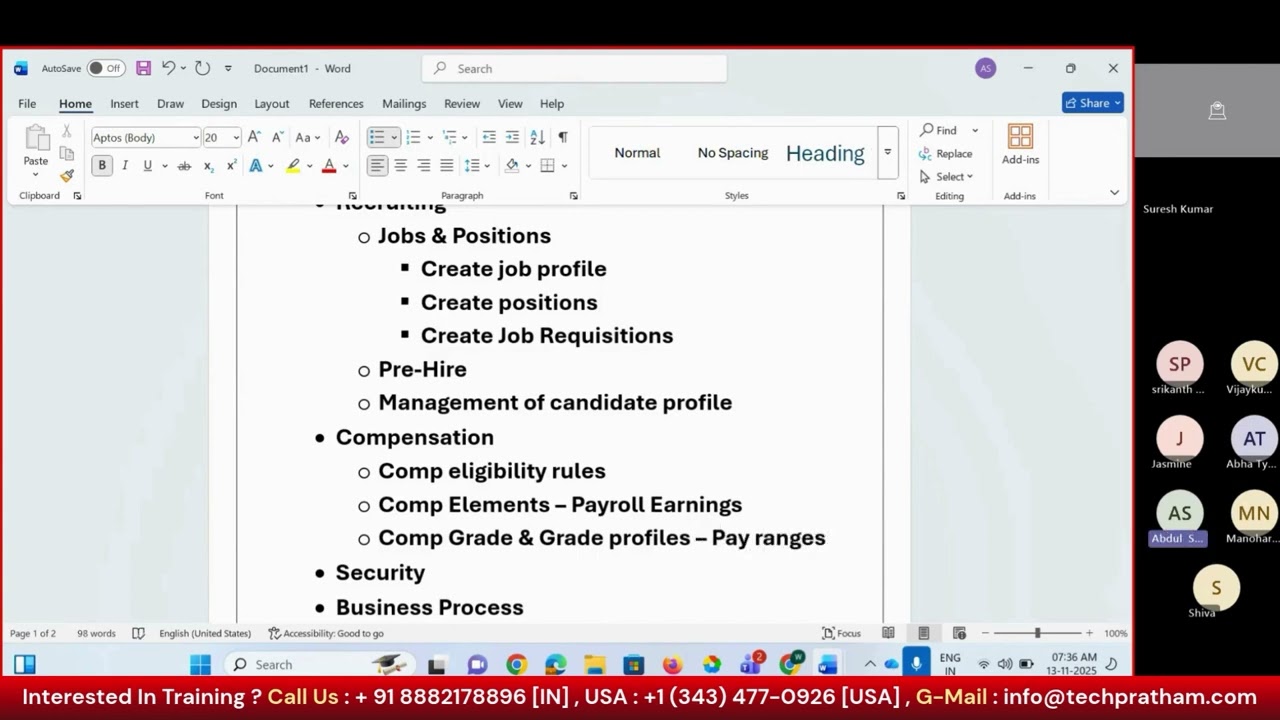The width and height of the screenshot is (1280, 720).
Task: Open Firefox from the taskbar
Action: click(x=672, y=665)
